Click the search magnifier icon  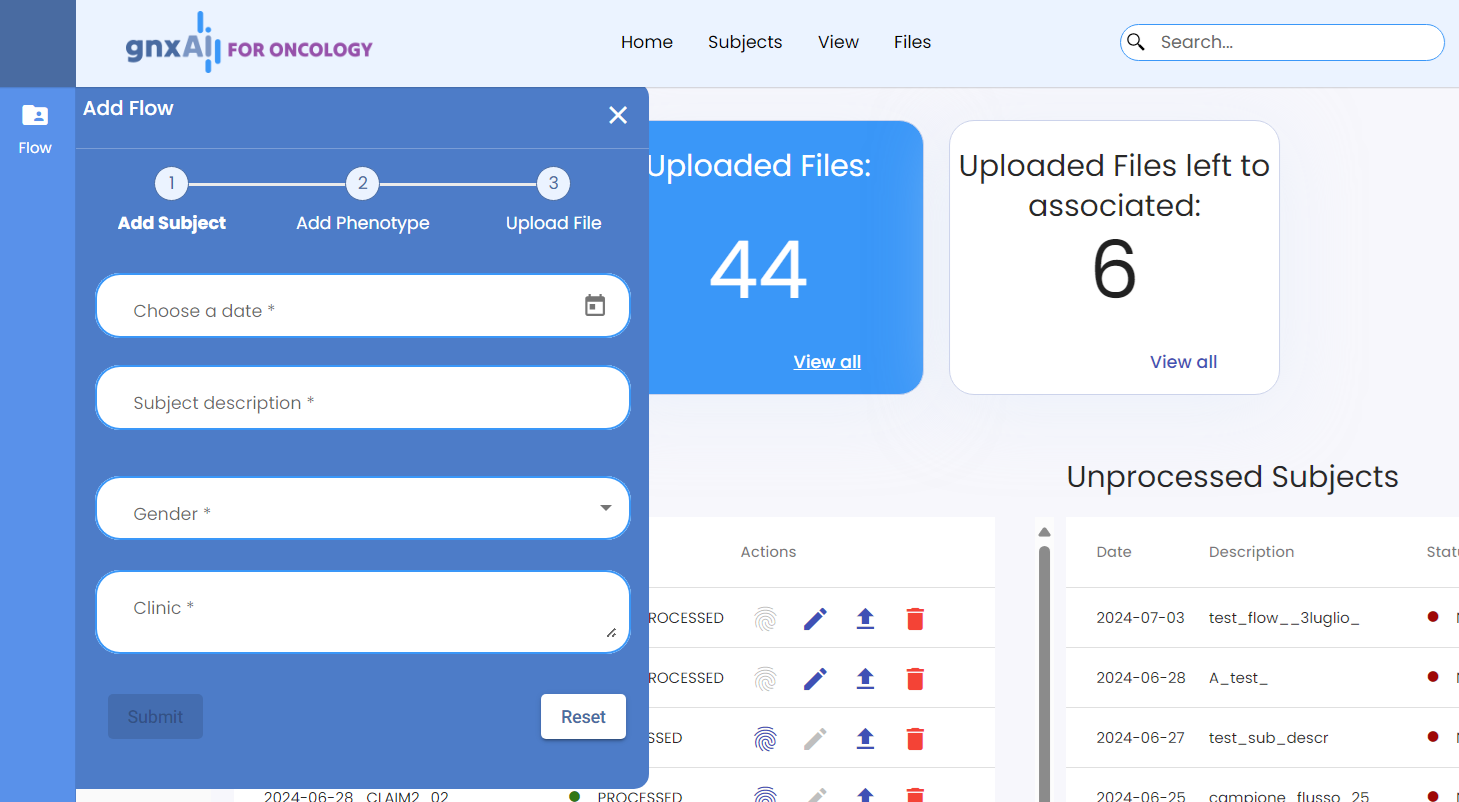(1136, 42)
